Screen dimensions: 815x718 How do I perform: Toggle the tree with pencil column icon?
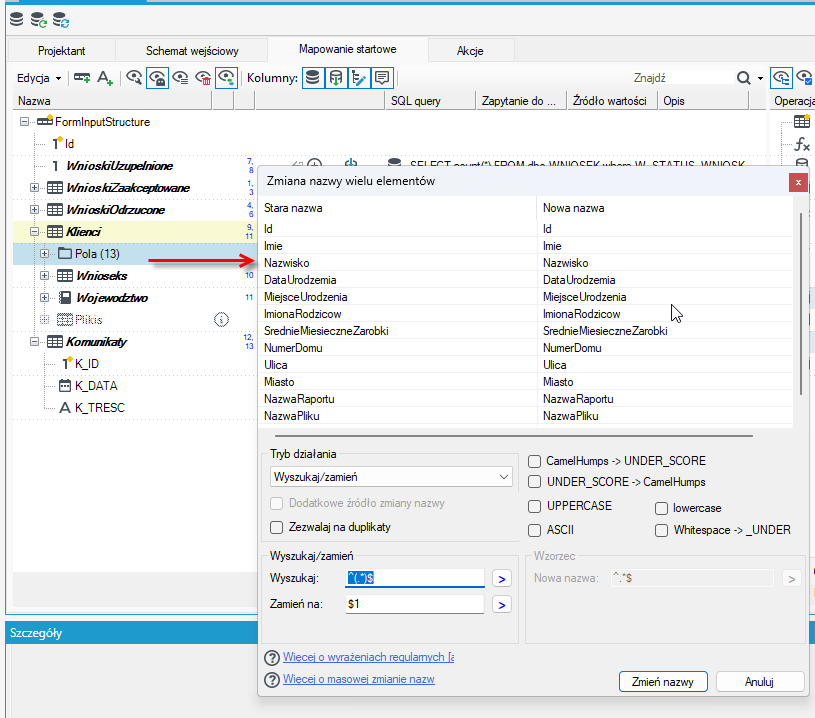[x=359, y=78]
